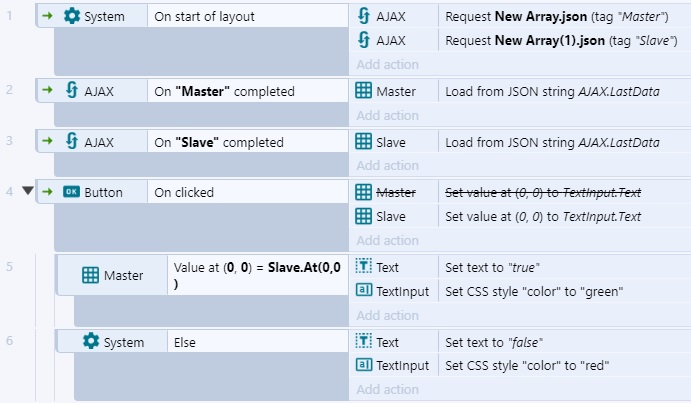The height and width of the screenshot is (403, 691).
Task: Select the Text object icon beside 'Set text to "true"'
Action: 364,266
